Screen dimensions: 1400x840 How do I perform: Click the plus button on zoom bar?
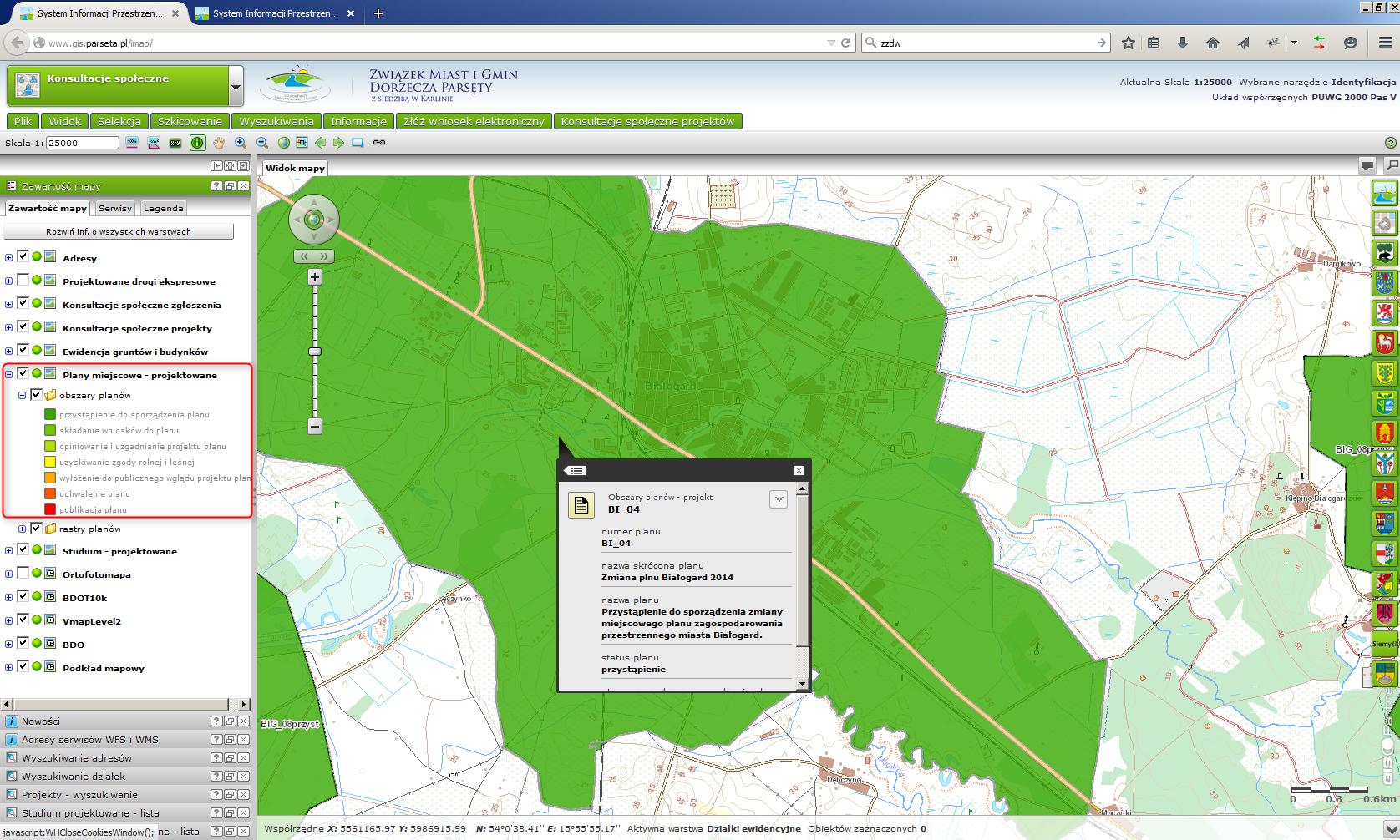pyautogui.click(x=315, y=277)
